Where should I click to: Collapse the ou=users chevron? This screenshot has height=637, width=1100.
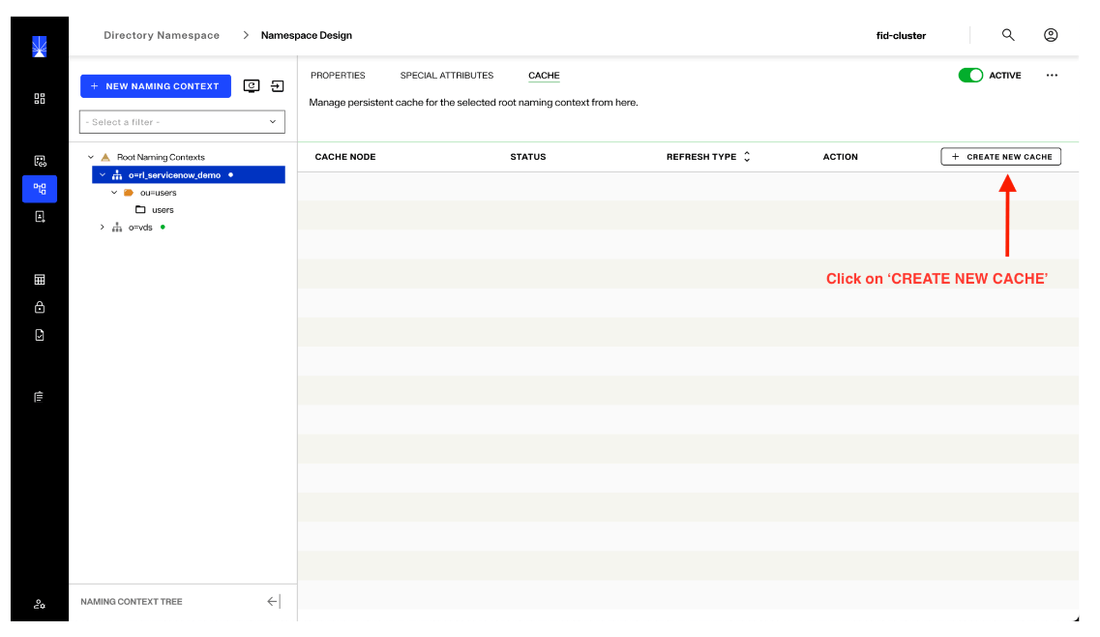point(114,192)
